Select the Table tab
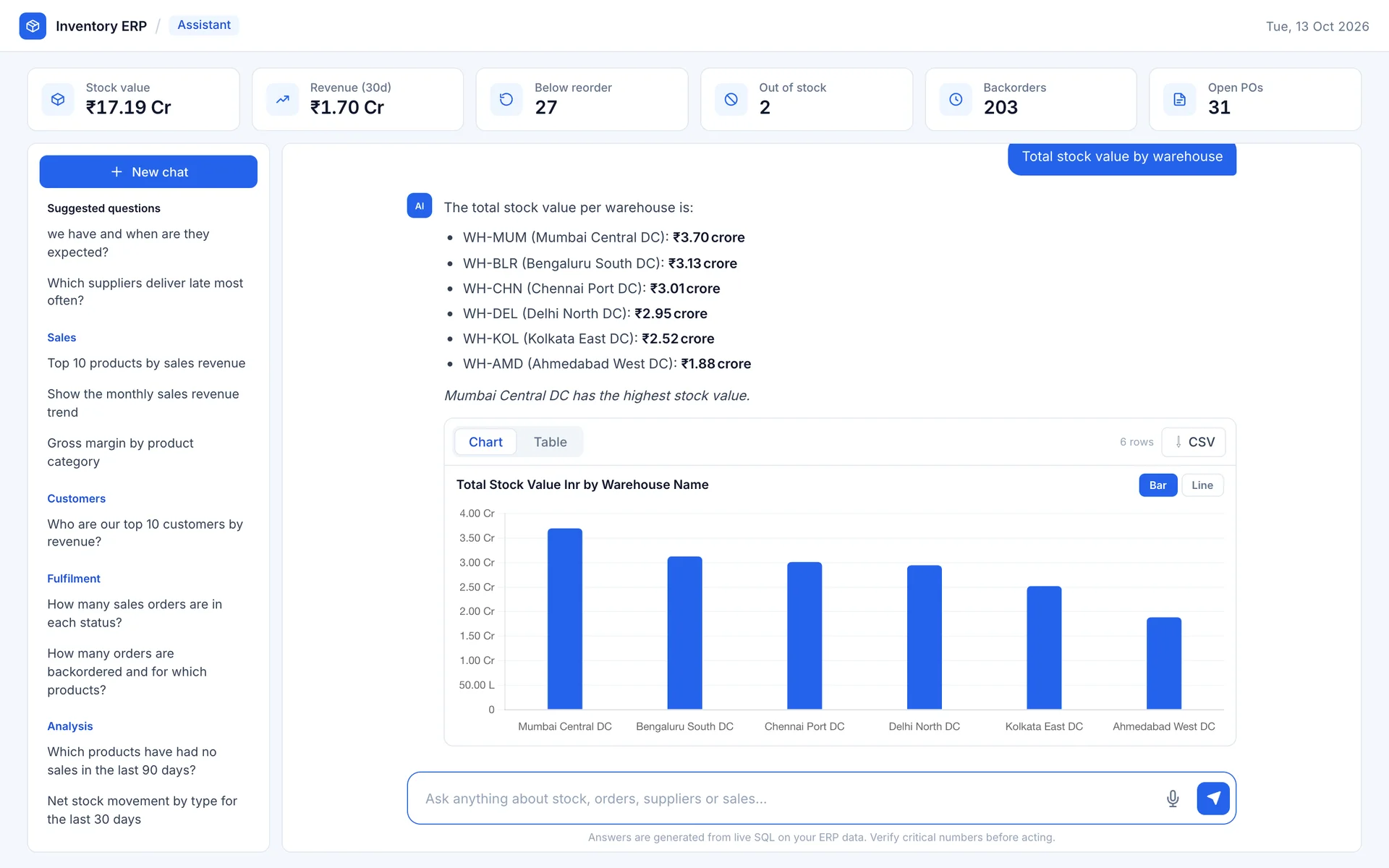 coord(550,442)
